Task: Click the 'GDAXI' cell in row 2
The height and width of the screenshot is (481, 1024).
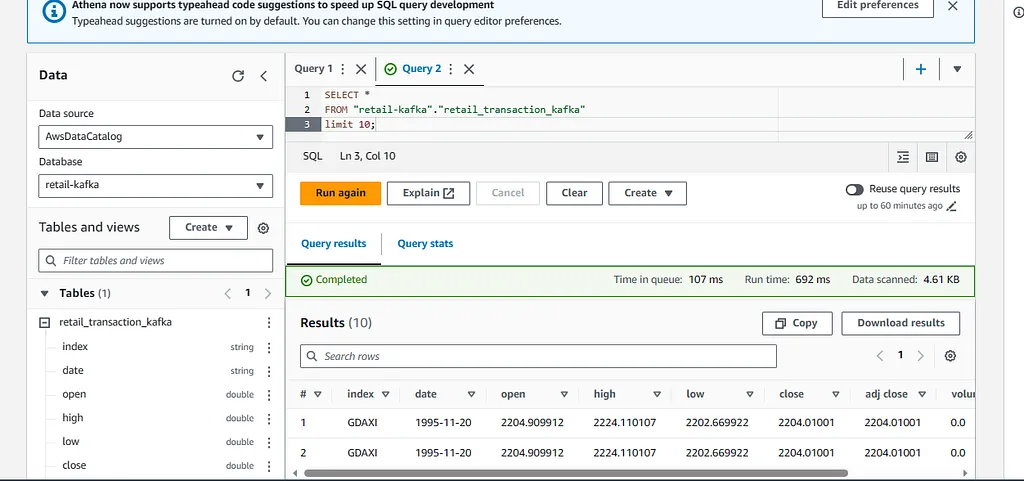Action: tap(362, 452)
